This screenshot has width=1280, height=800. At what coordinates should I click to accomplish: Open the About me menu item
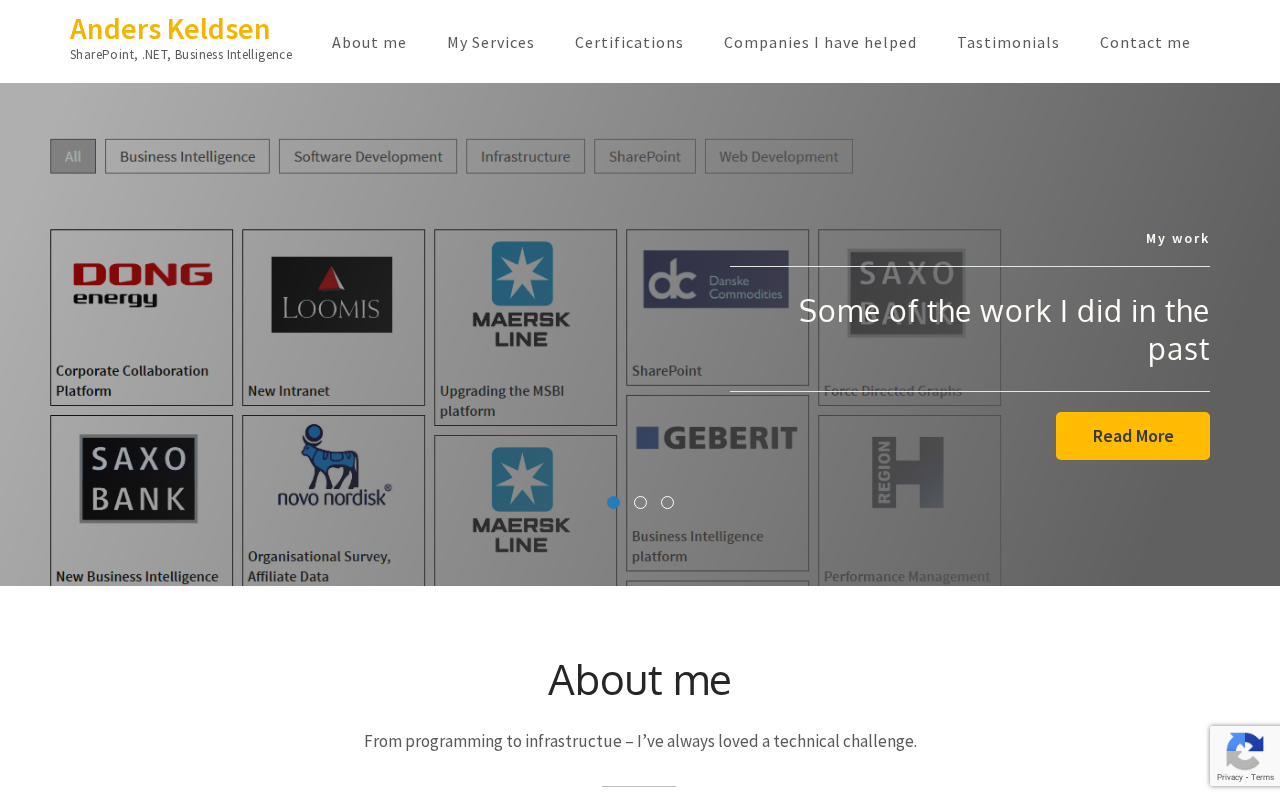(369, 42)
